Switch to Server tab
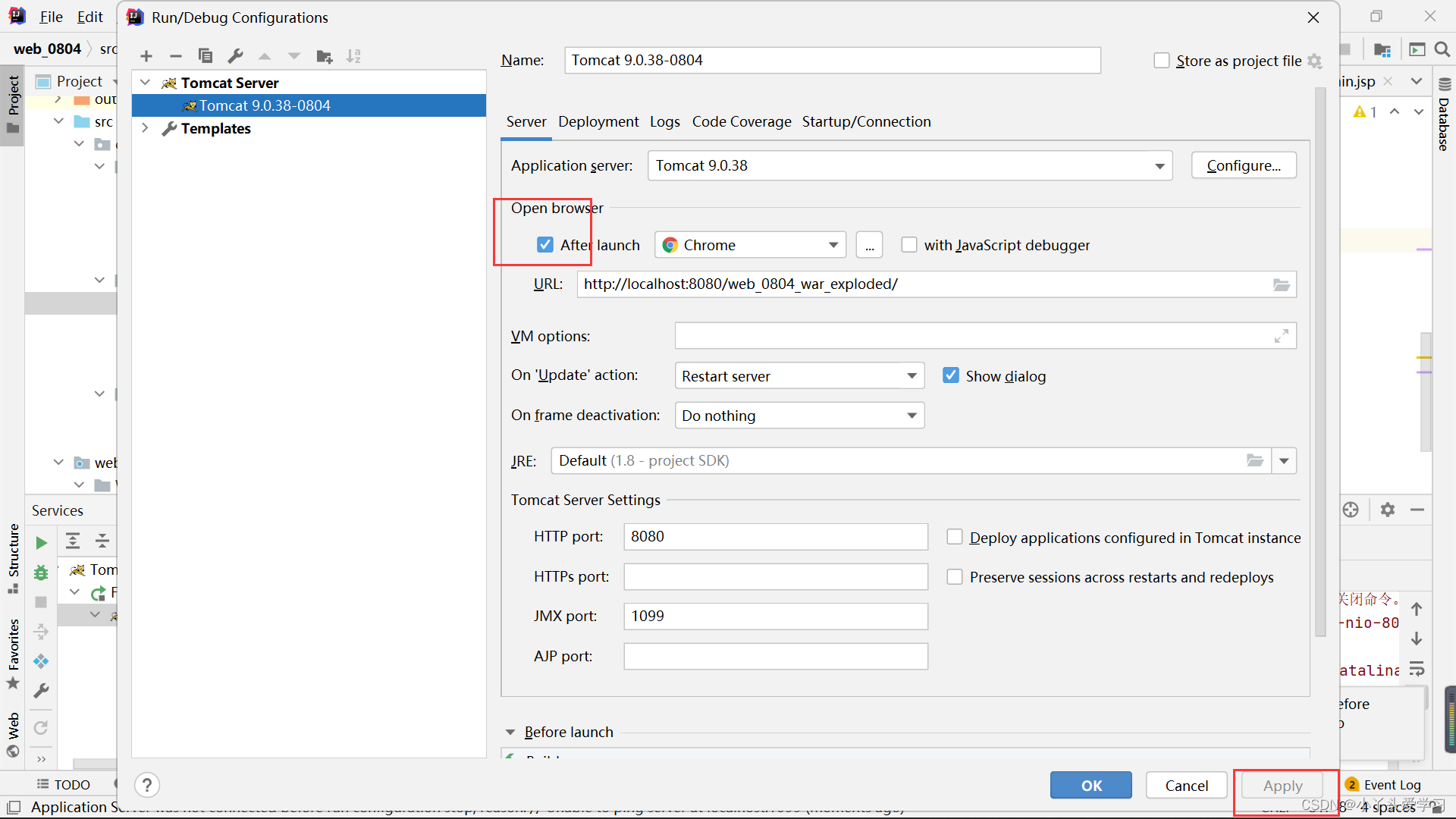The width and height of the screenshot is (1456, 819). pyautogui.click(x=526, y=121)
